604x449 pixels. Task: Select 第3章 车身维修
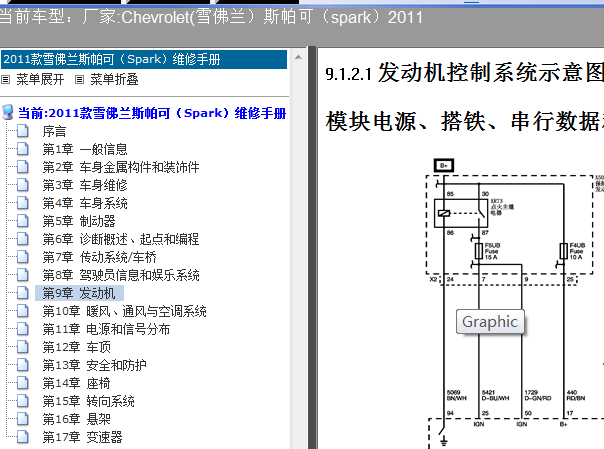pyautogui.click(x=85, y=185)
